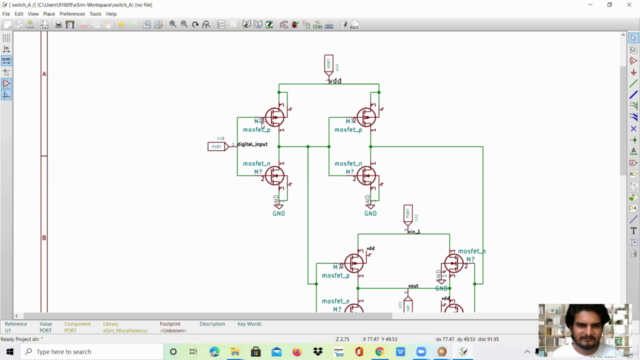The height and width of the screenshot is (360, 640).
Task: Click the digital_input PORT symbol
Action: (218, 147)
